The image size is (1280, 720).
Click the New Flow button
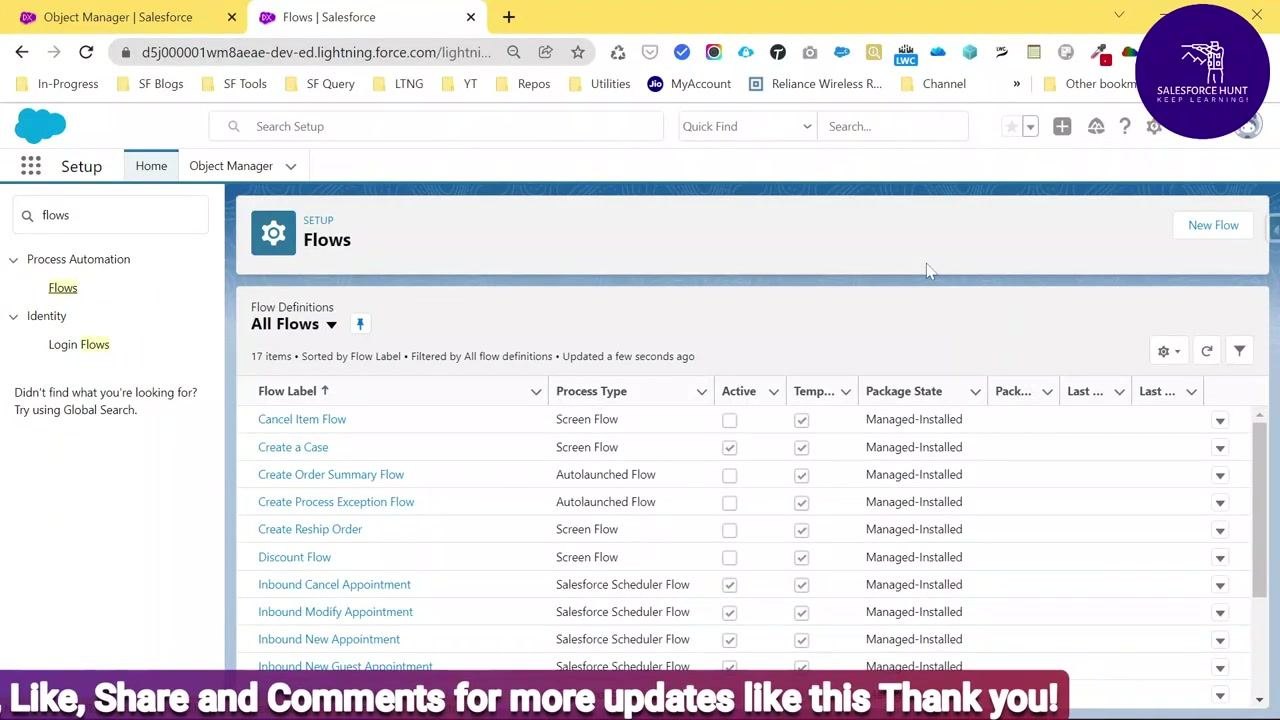(1213, 225)
